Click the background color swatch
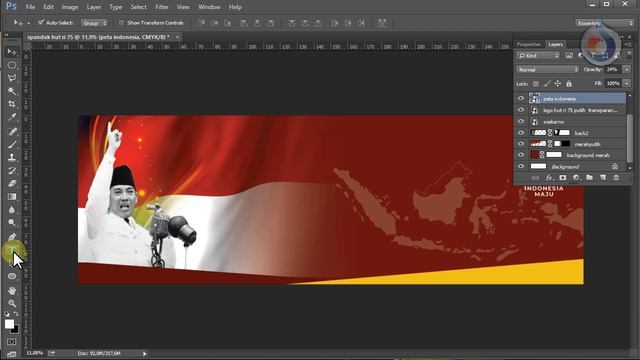The height and width of the screenshot is (360, 640). 16,330
